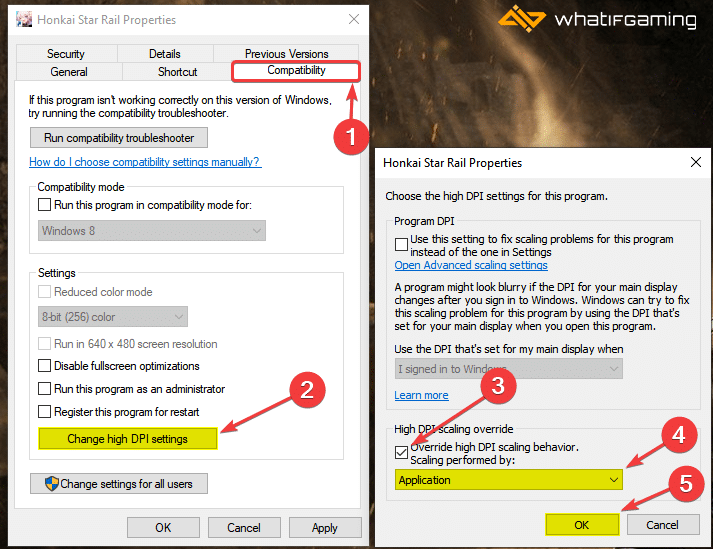Open Advanced scaling settings link
The width and height of the screenshot is (713, 549).
pos(471,265)
